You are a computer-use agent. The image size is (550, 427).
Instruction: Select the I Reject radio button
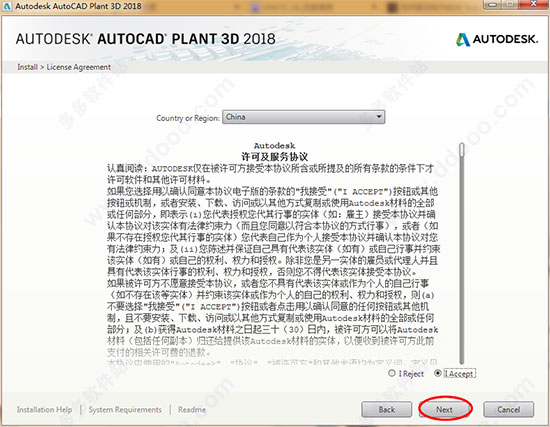392,373
